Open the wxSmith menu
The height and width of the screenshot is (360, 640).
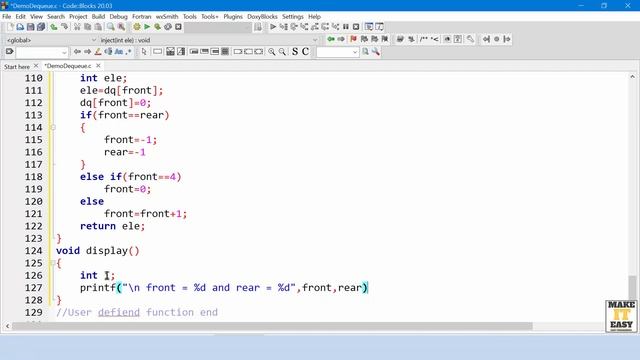167,17
